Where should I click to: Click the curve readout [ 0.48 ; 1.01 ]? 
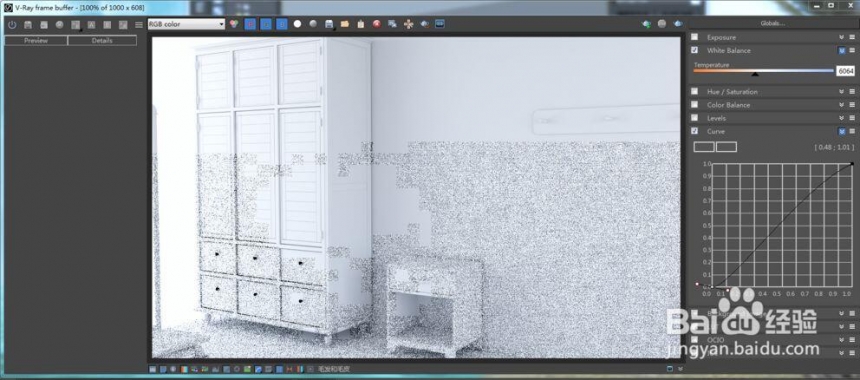tap(834, 147)
